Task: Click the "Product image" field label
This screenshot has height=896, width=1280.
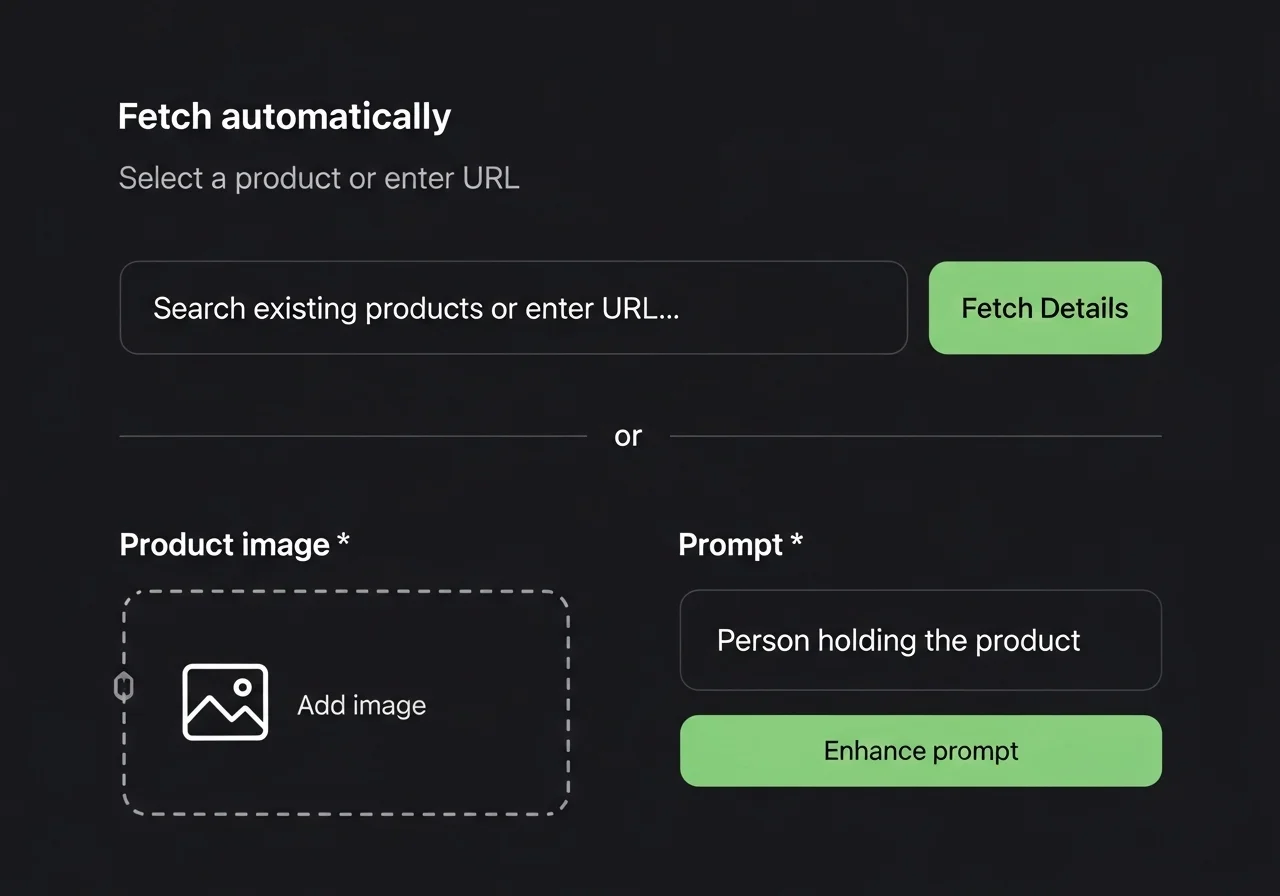Action: (x=224, y=545)
